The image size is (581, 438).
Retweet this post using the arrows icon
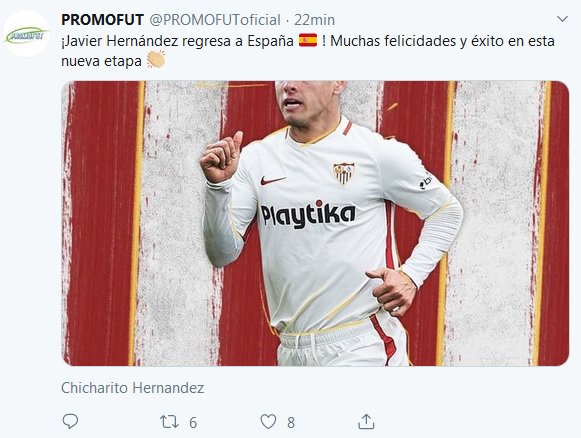click(x=169, y=422)
